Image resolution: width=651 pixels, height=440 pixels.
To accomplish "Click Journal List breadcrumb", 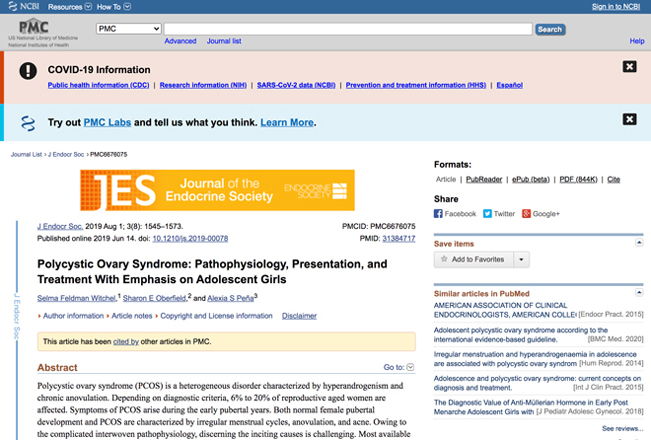I will (x=26, y=154).
